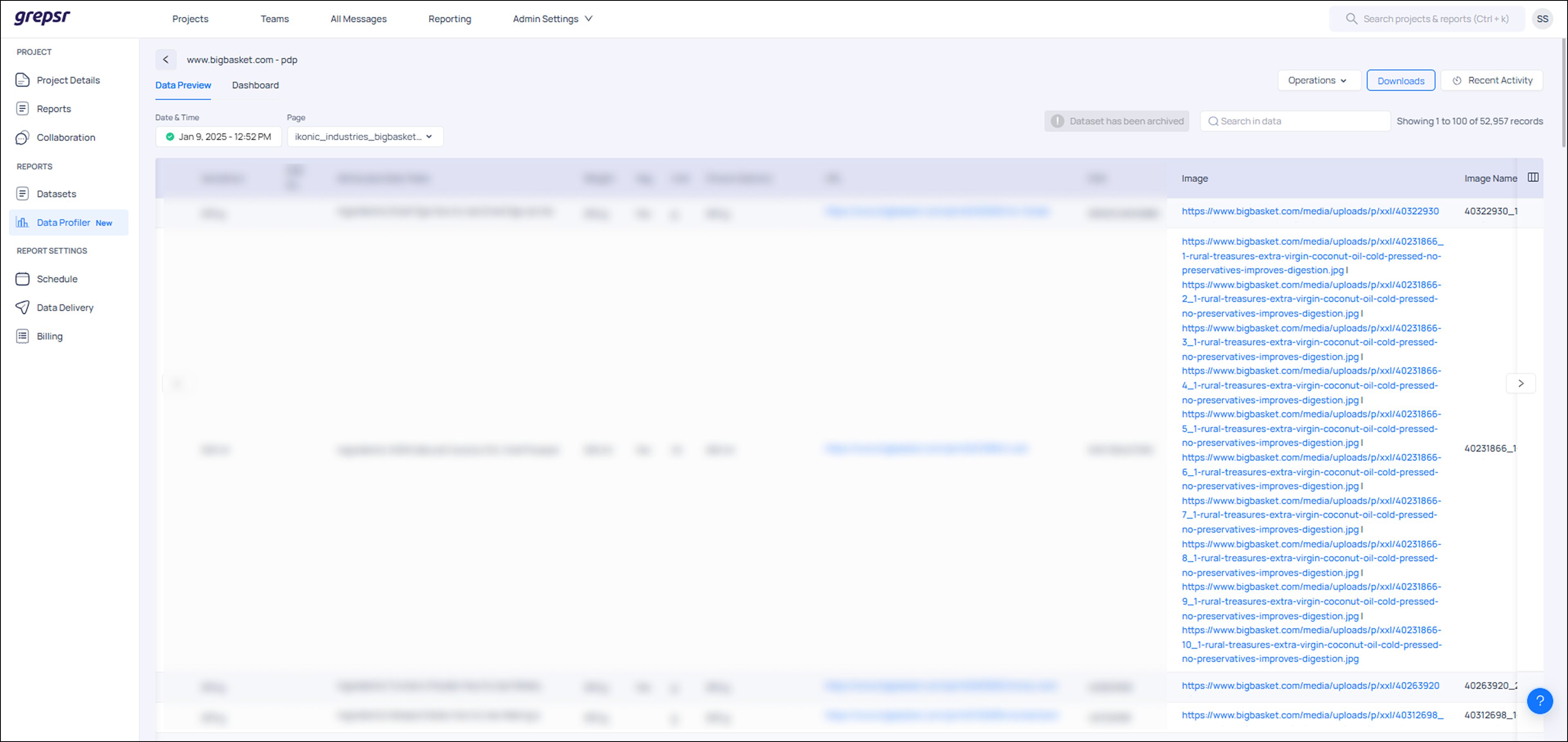Select the 40263920_ image name cell

pos(1490,686)
